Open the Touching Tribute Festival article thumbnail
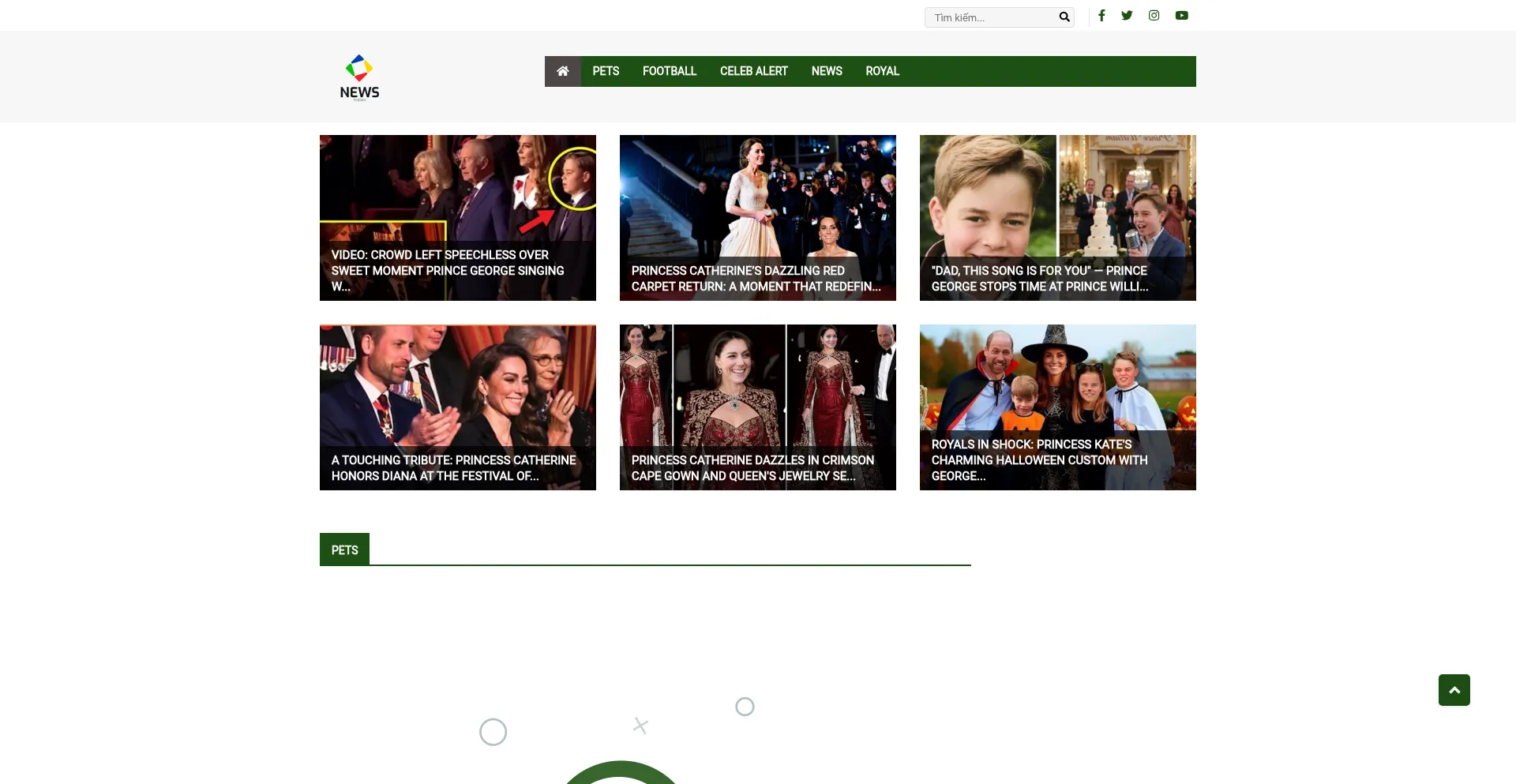The image size is (1516, 784). [457, 407]
